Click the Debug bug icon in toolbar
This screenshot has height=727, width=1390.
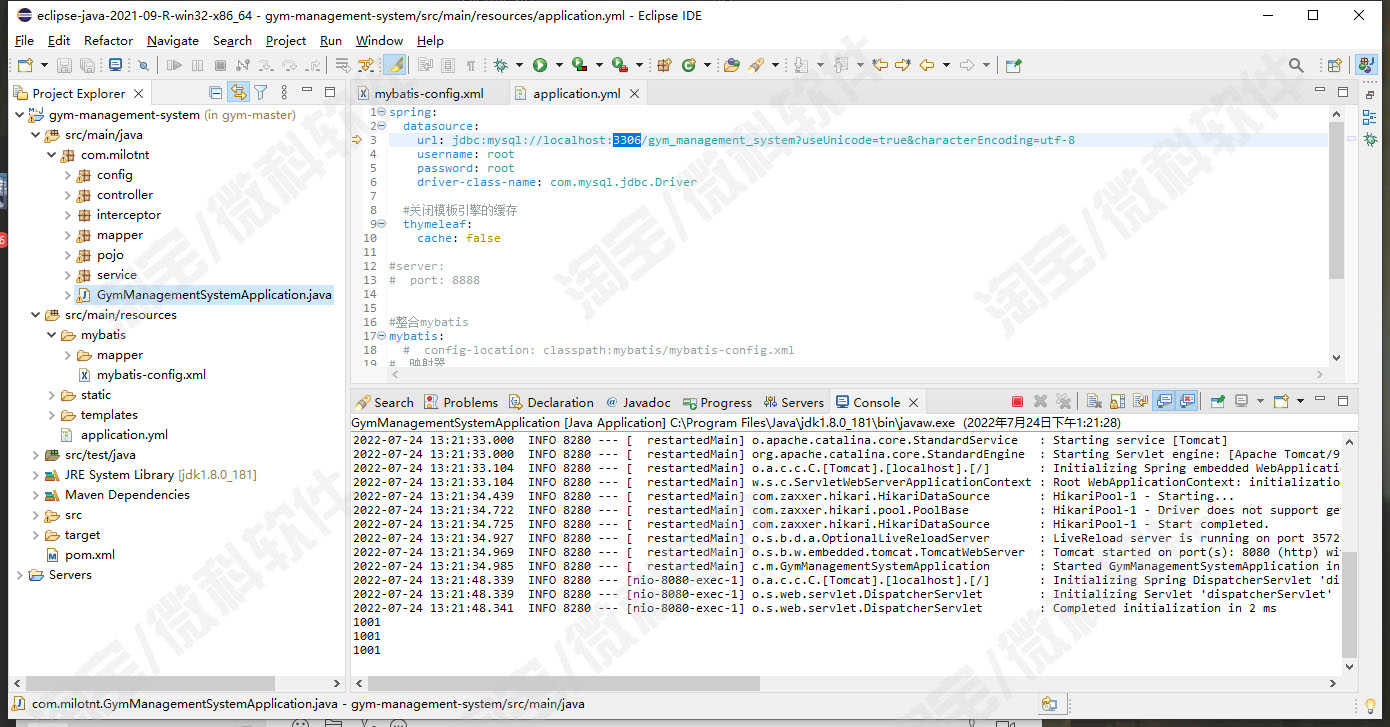click(x=500, y=65)
